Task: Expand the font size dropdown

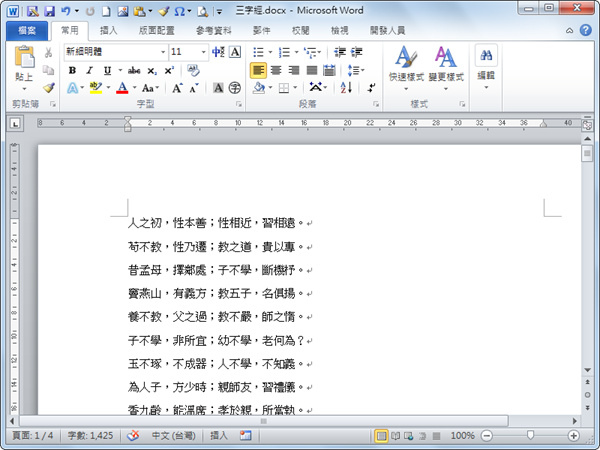Action: (x=204, y=52)
